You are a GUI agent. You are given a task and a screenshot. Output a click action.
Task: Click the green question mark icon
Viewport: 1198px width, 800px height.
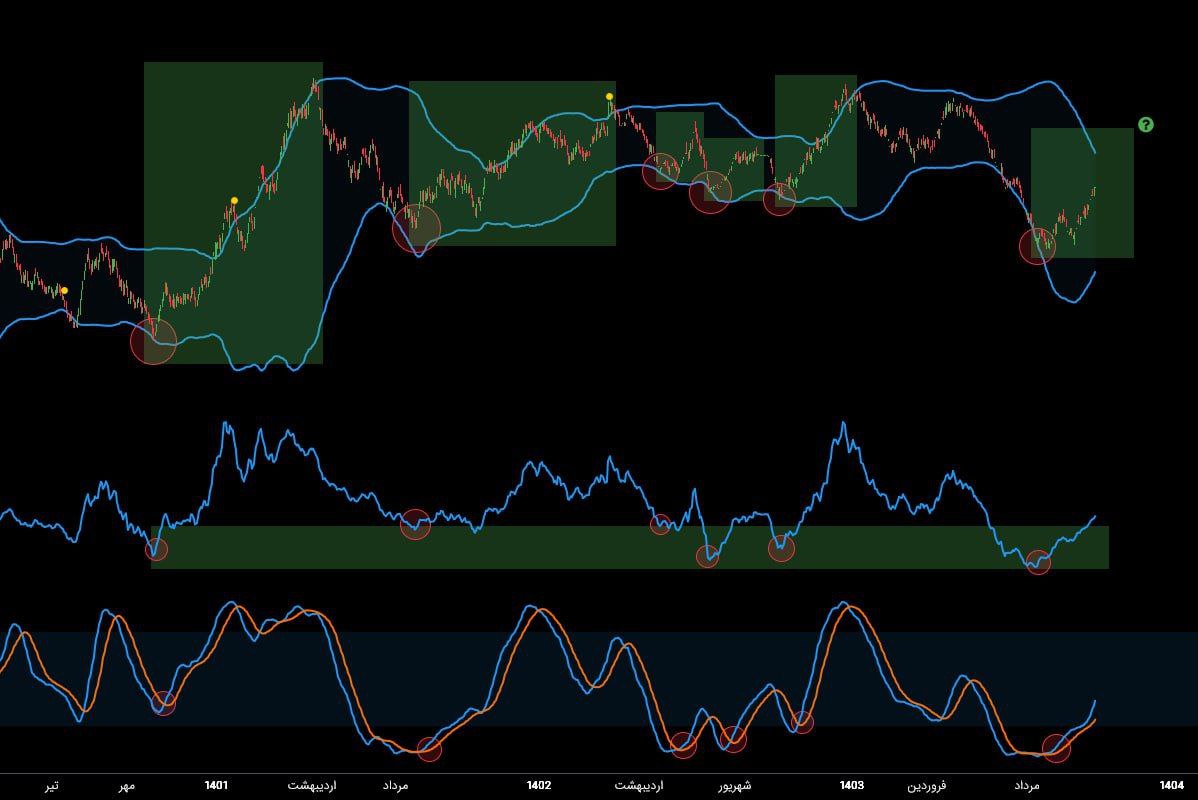(x=1145, y=125)
